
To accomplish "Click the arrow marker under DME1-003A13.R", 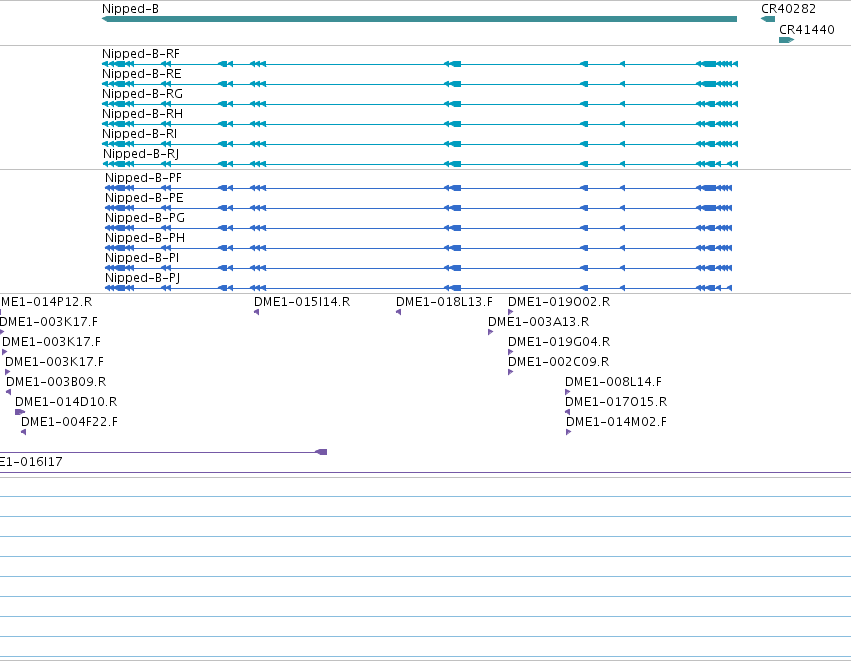I will point(491,332).
